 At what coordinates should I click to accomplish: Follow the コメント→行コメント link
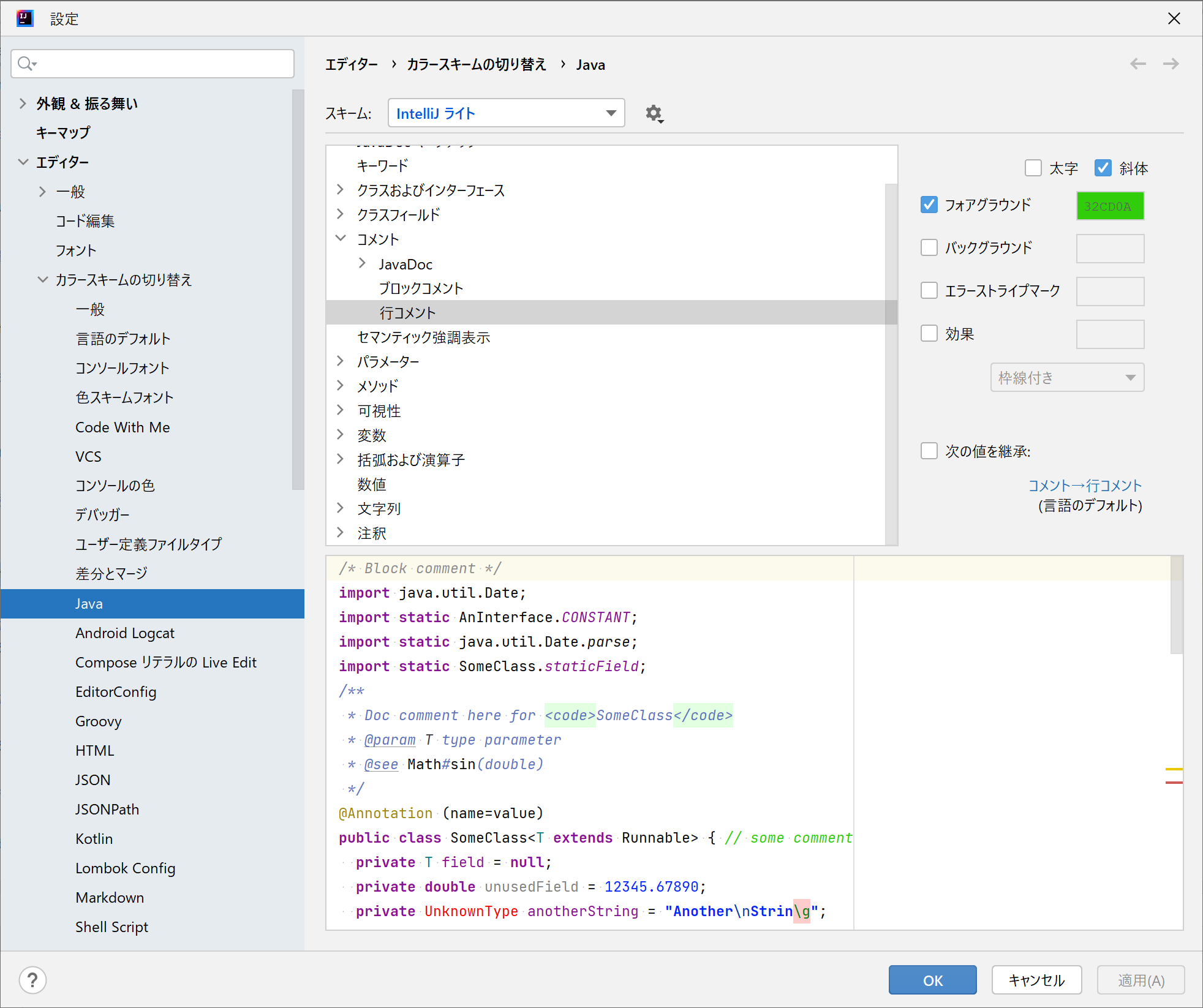pyautogui.click(x=1085, y=486)
